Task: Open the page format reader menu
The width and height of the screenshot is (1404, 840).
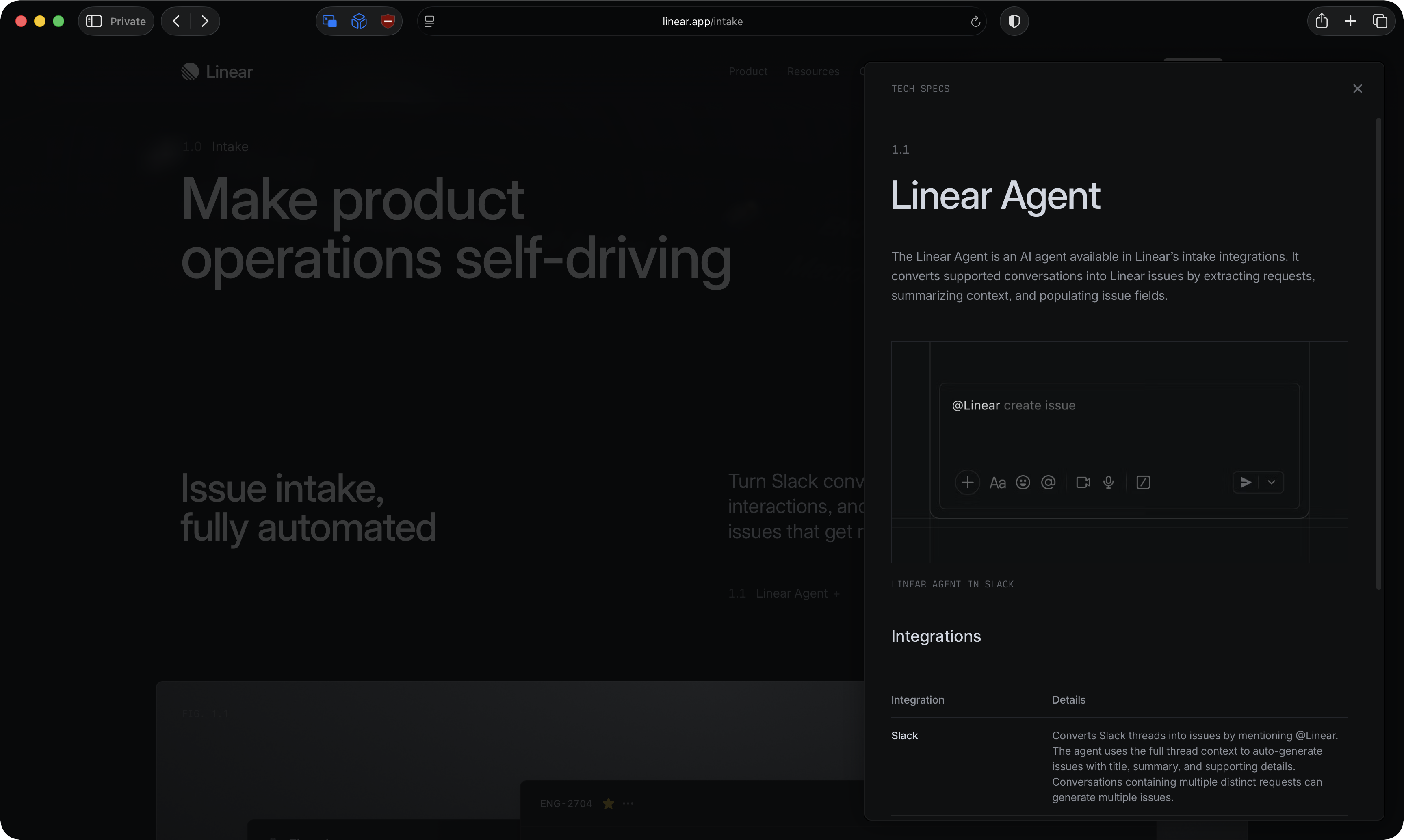Action: (430, 21)
